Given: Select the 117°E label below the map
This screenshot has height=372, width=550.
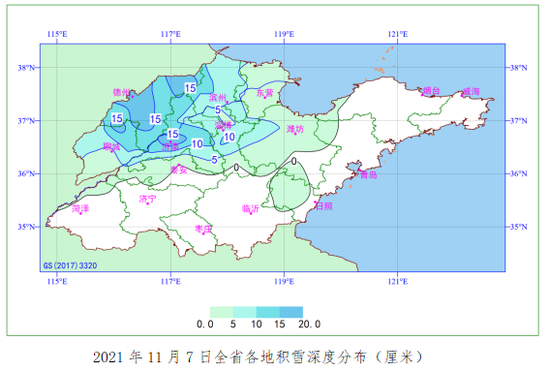Looking at the screenshot, I should click(171, 282).
